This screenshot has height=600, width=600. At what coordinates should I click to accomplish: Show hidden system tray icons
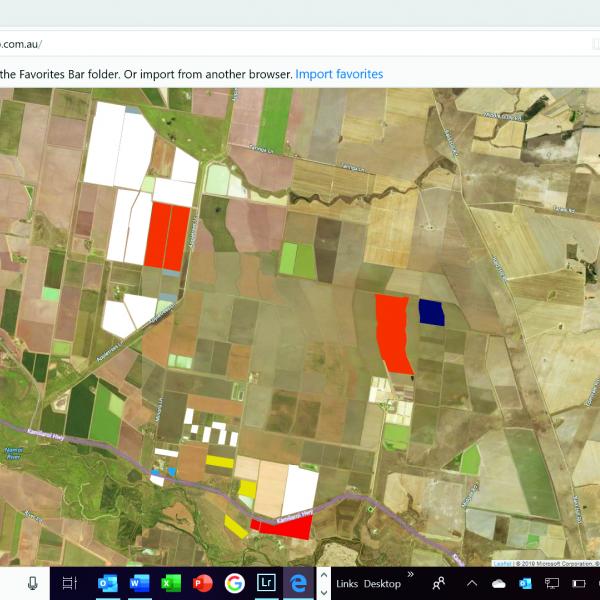pyautogui.click(x=472, y=583)
